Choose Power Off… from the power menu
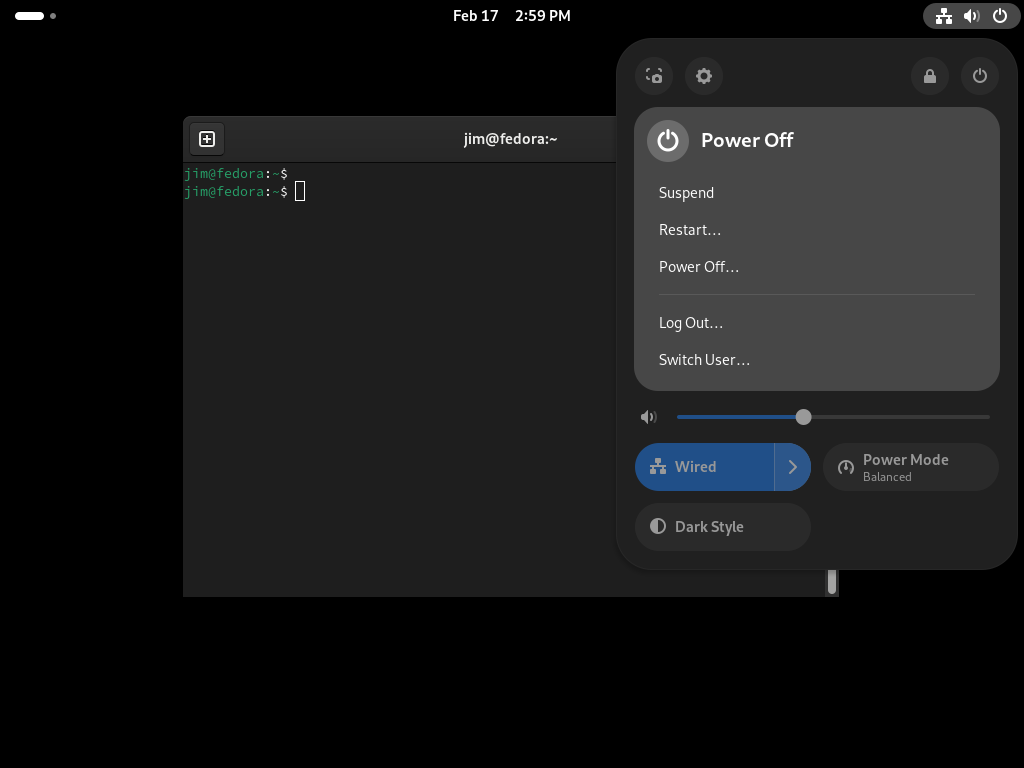This screenshot has height=768, width=1024. (x=817, y=267)
